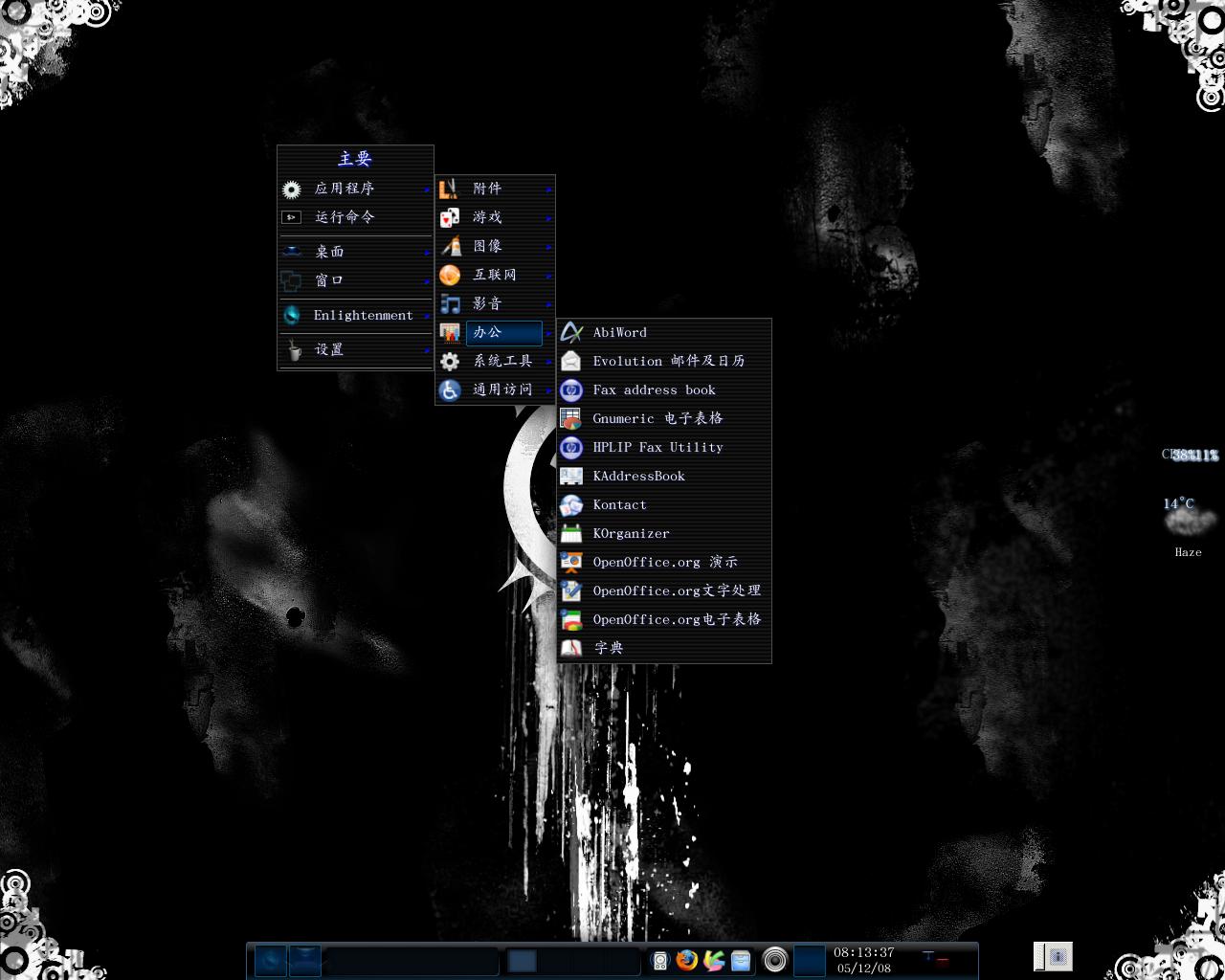Viewport: 1225px width, 980px height.
Task: Click the Enlightenment start button on shelf
Action: click(x=271, y=960)
